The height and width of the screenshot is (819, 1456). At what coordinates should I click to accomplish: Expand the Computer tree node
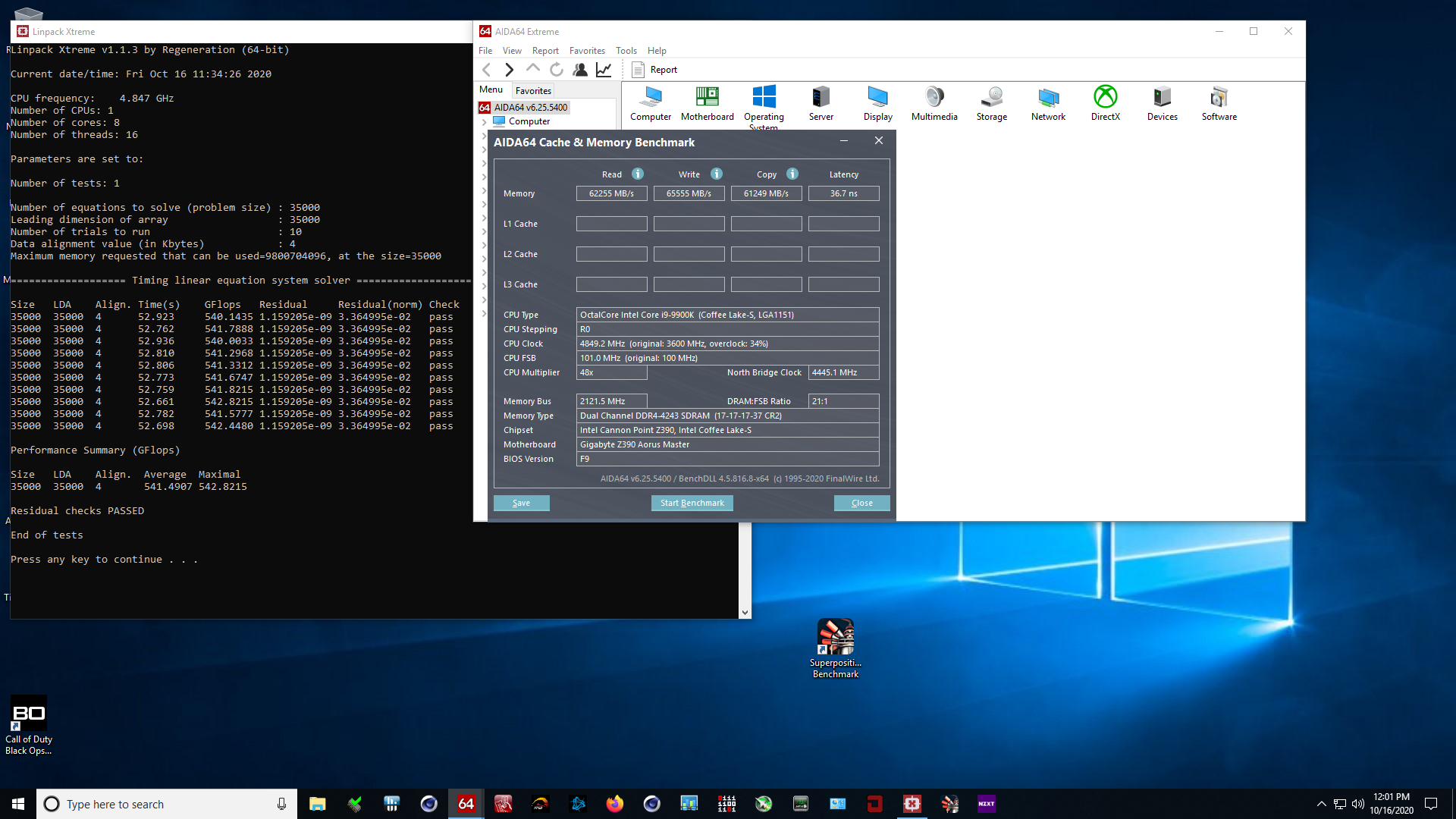tap(484, 121)
